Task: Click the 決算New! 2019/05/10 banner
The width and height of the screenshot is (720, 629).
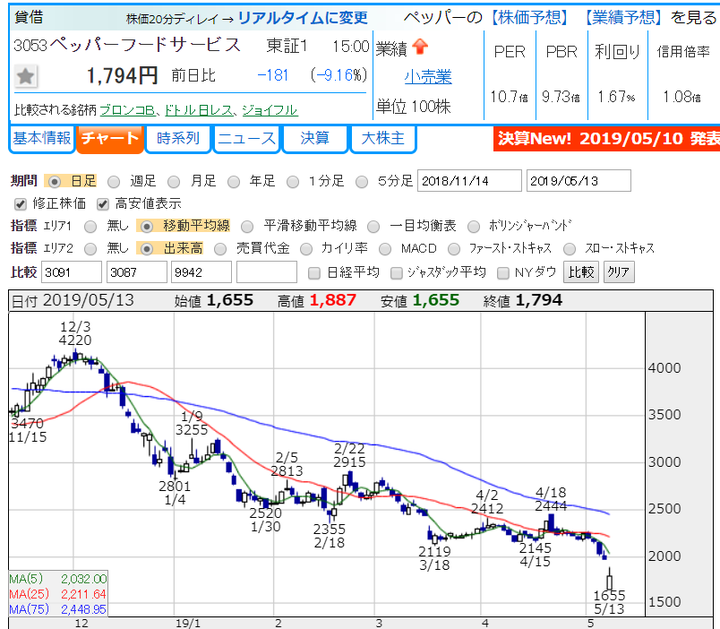Action: click(607, 139)
